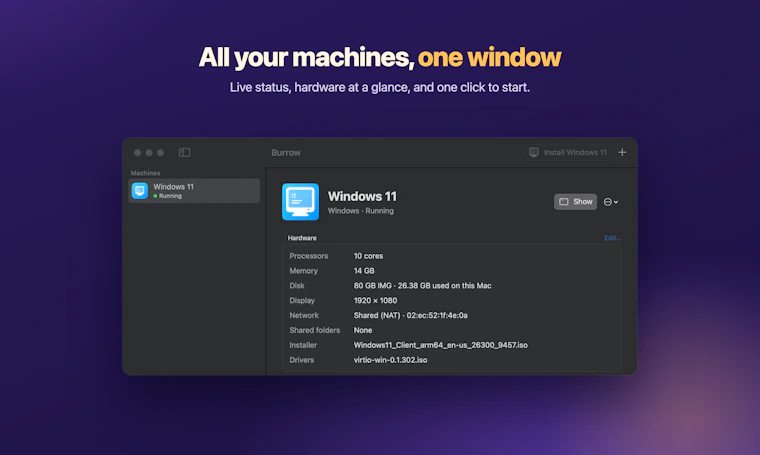Open the more actions ellipsis dropdown

click(611, 202)
